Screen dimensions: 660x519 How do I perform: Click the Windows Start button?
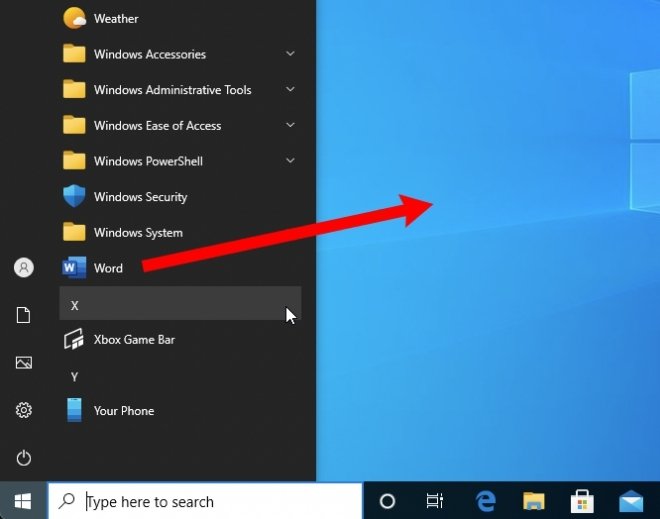[23, 501]
